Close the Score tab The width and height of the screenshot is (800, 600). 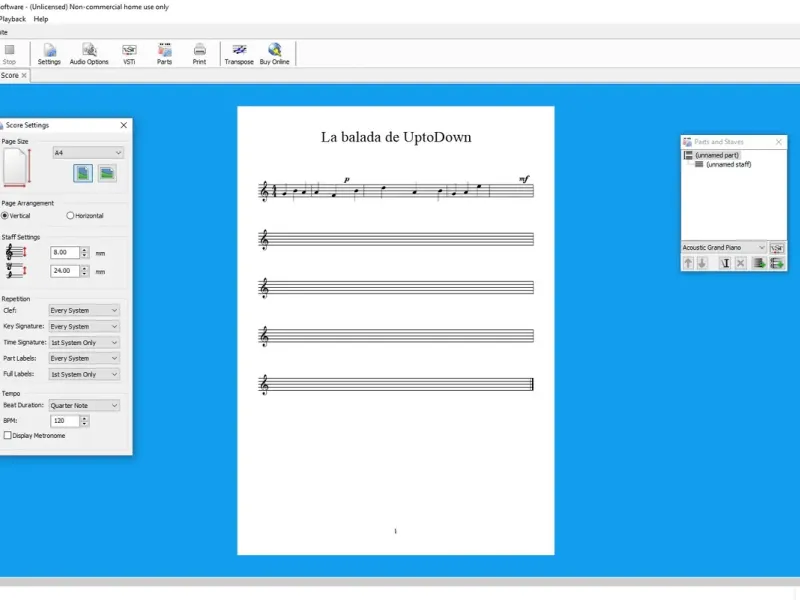point(24,76)
